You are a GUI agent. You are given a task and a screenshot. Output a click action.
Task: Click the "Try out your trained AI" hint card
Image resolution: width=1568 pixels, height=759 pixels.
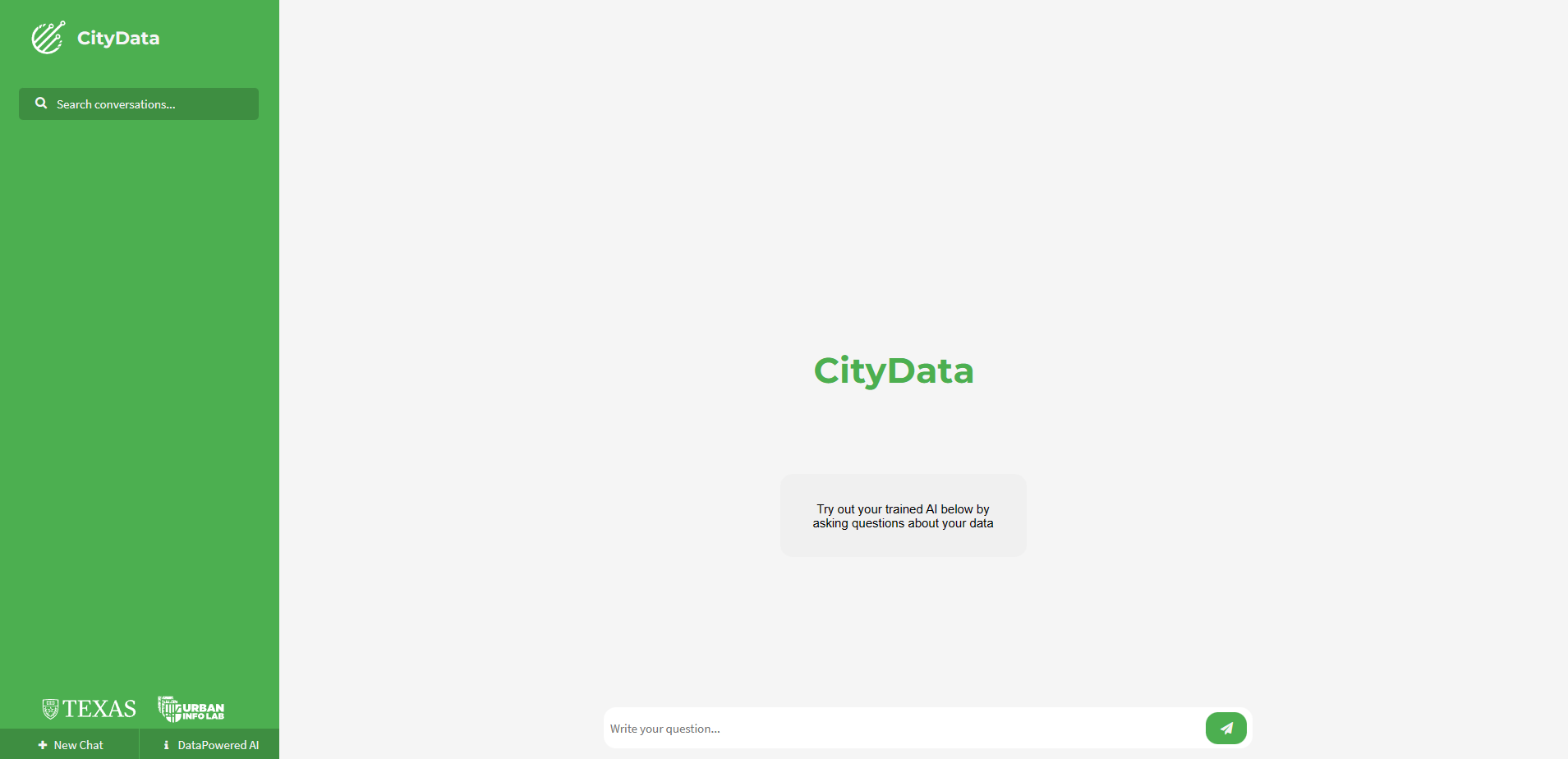903,516
